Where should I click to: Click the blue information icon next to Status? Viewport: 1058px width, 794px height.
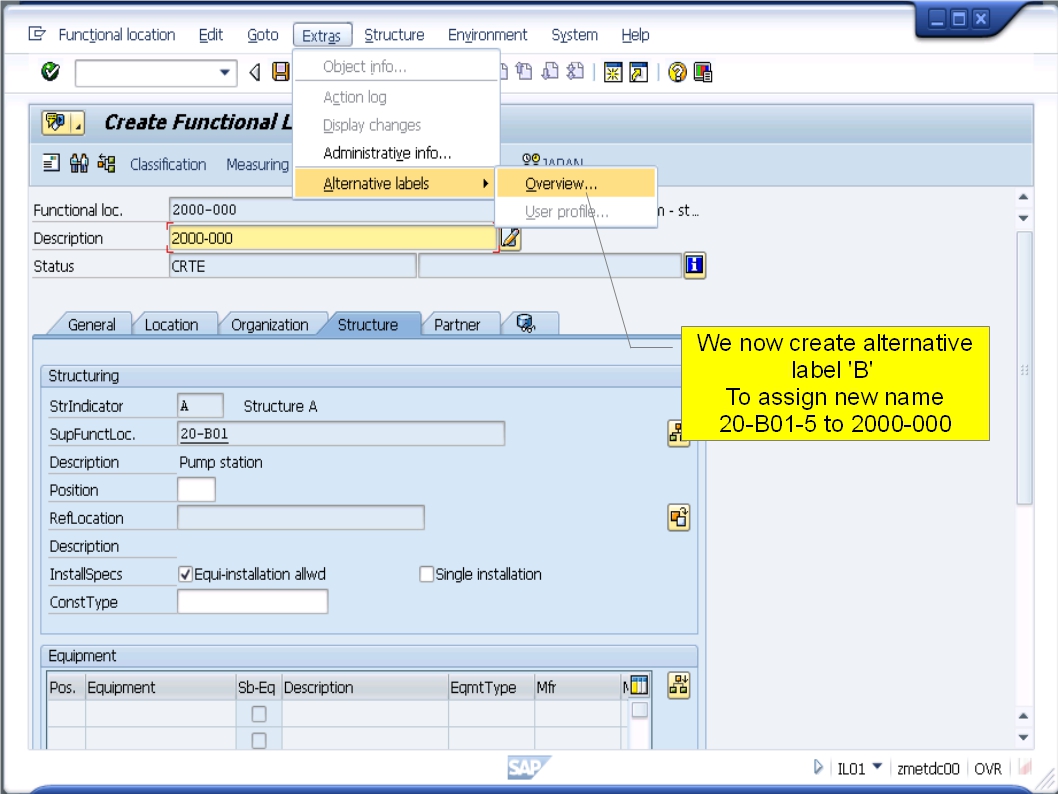(x=694, y=266)
